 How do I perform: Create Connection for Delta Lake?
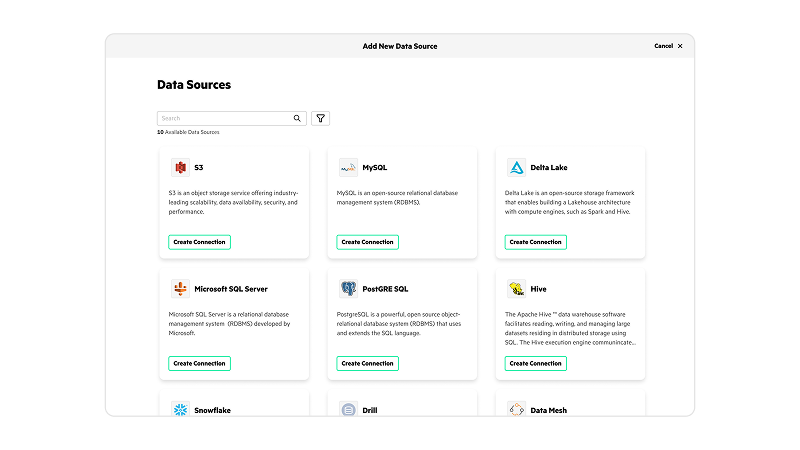click(535, 242)
